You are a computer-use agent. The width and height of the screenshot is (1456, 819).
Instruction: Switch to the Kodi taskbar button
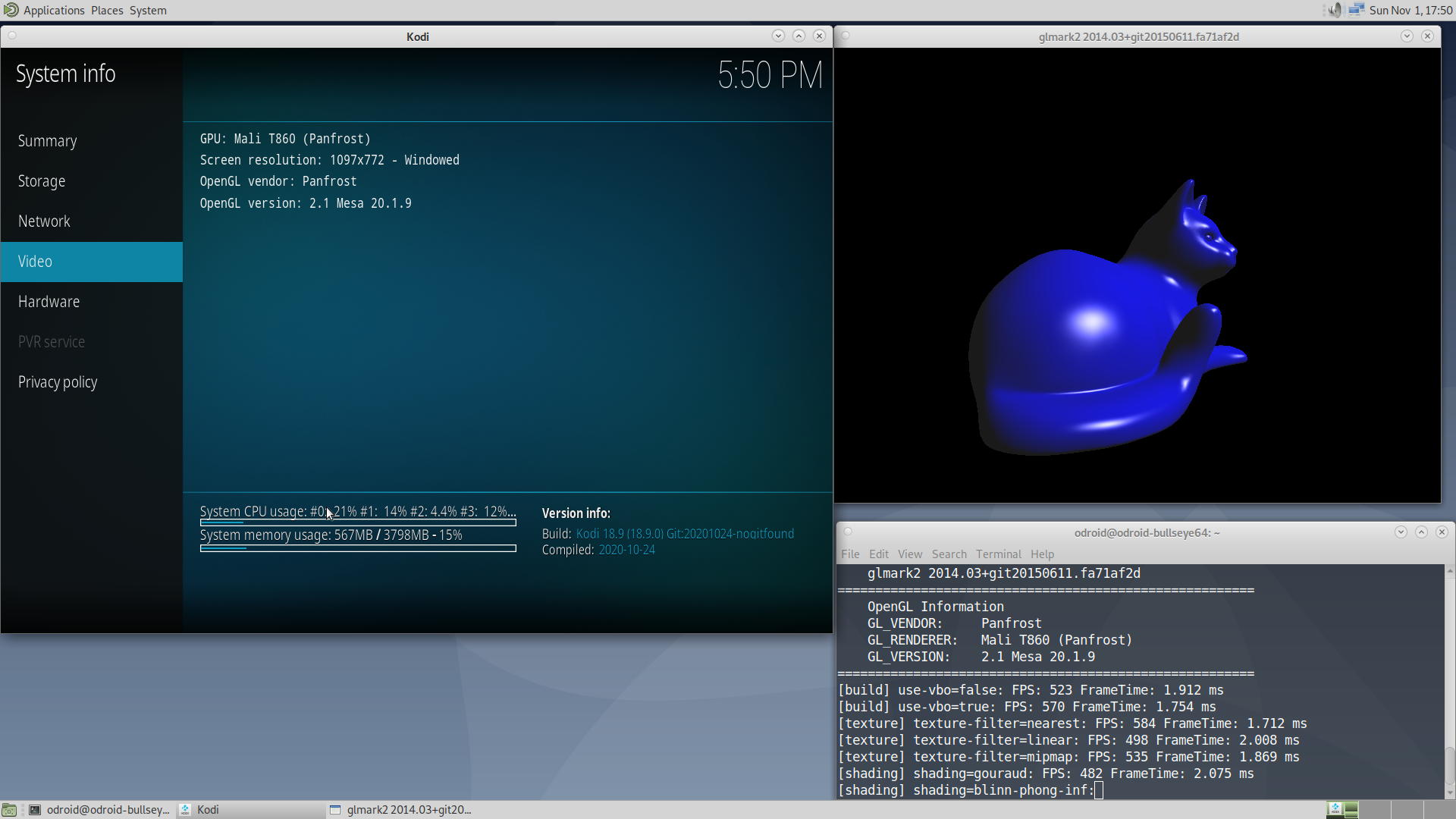point(250,810)
